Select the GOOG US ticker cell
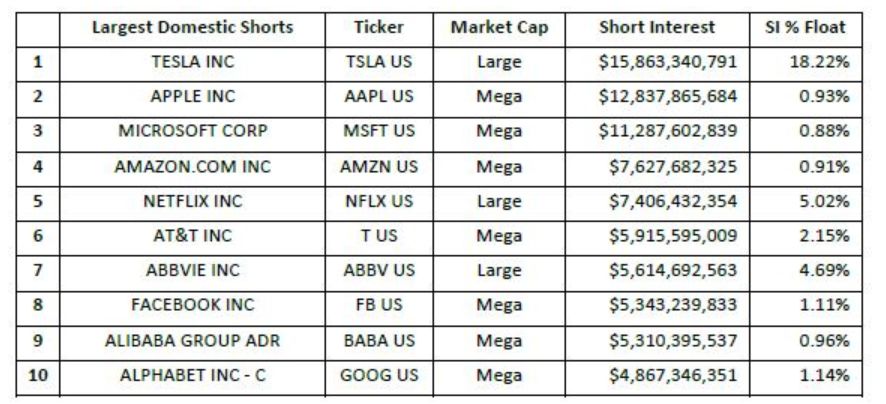The height and width of the screenshot is (404, 886). pos(379,376)
